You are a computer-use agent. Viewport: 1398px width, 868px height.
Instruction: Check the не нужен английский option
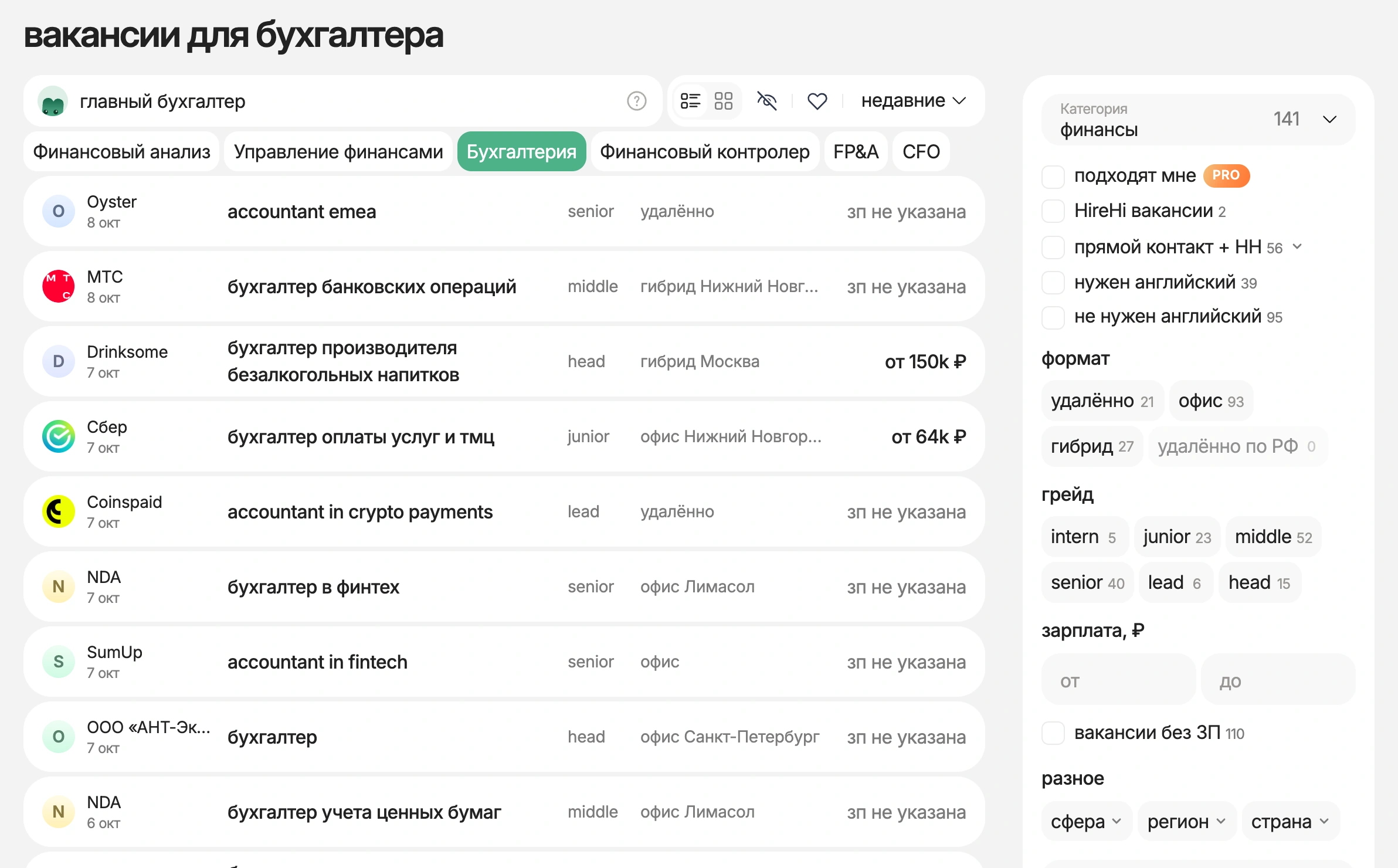point(1053,317)
